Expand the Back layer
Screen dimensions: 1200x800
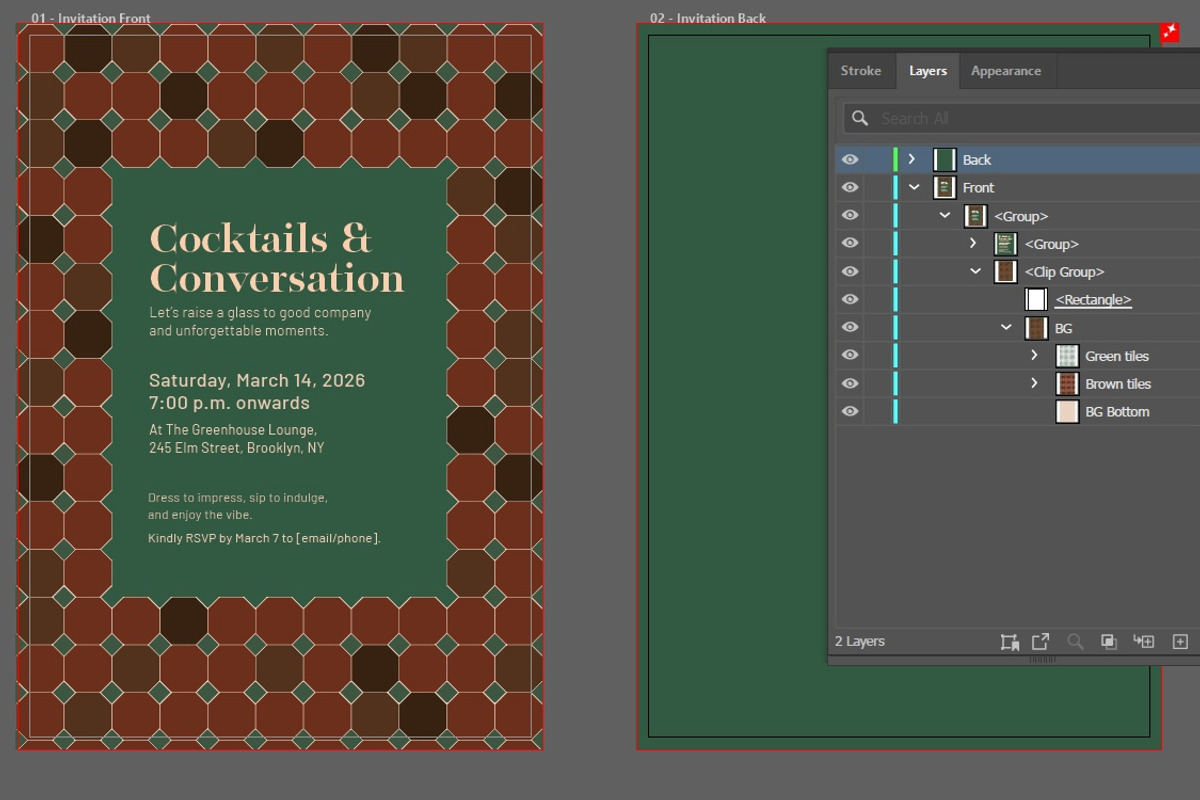click(x=911, y=160)
